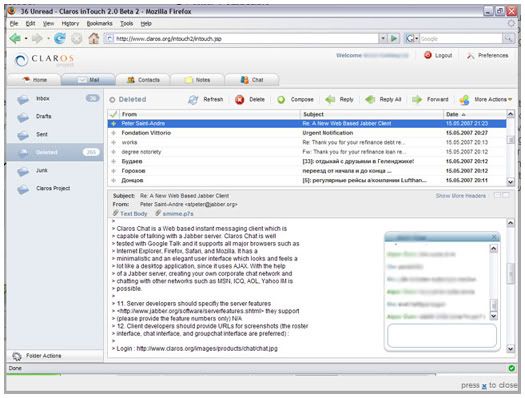Click the message list scrollbar down arrow
Viewport: 525px width, 398px height.
(510, 182)
